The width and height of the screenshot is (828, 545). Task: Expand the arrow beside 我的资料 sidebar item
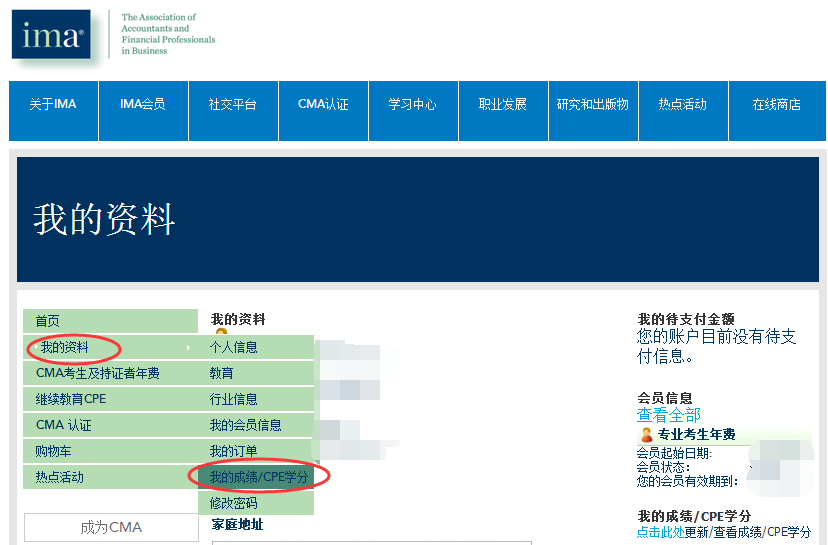[x=188, y=347]
